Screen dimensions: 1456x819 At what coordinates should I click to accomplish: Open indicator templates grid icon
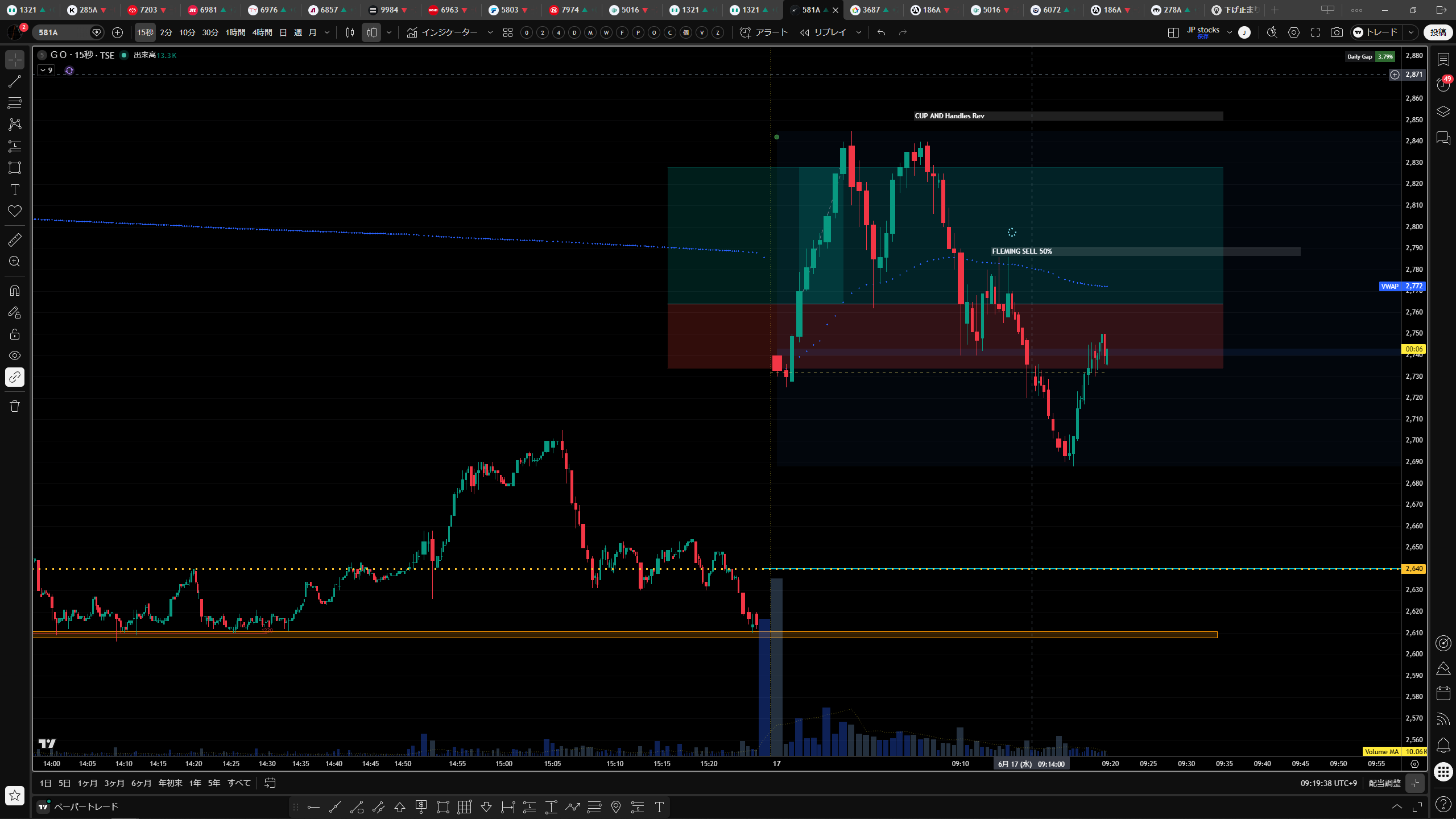point(508,32)
